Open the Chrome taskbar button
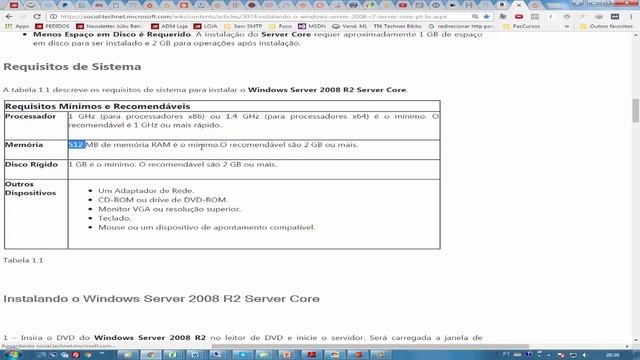 pos(151,355)
